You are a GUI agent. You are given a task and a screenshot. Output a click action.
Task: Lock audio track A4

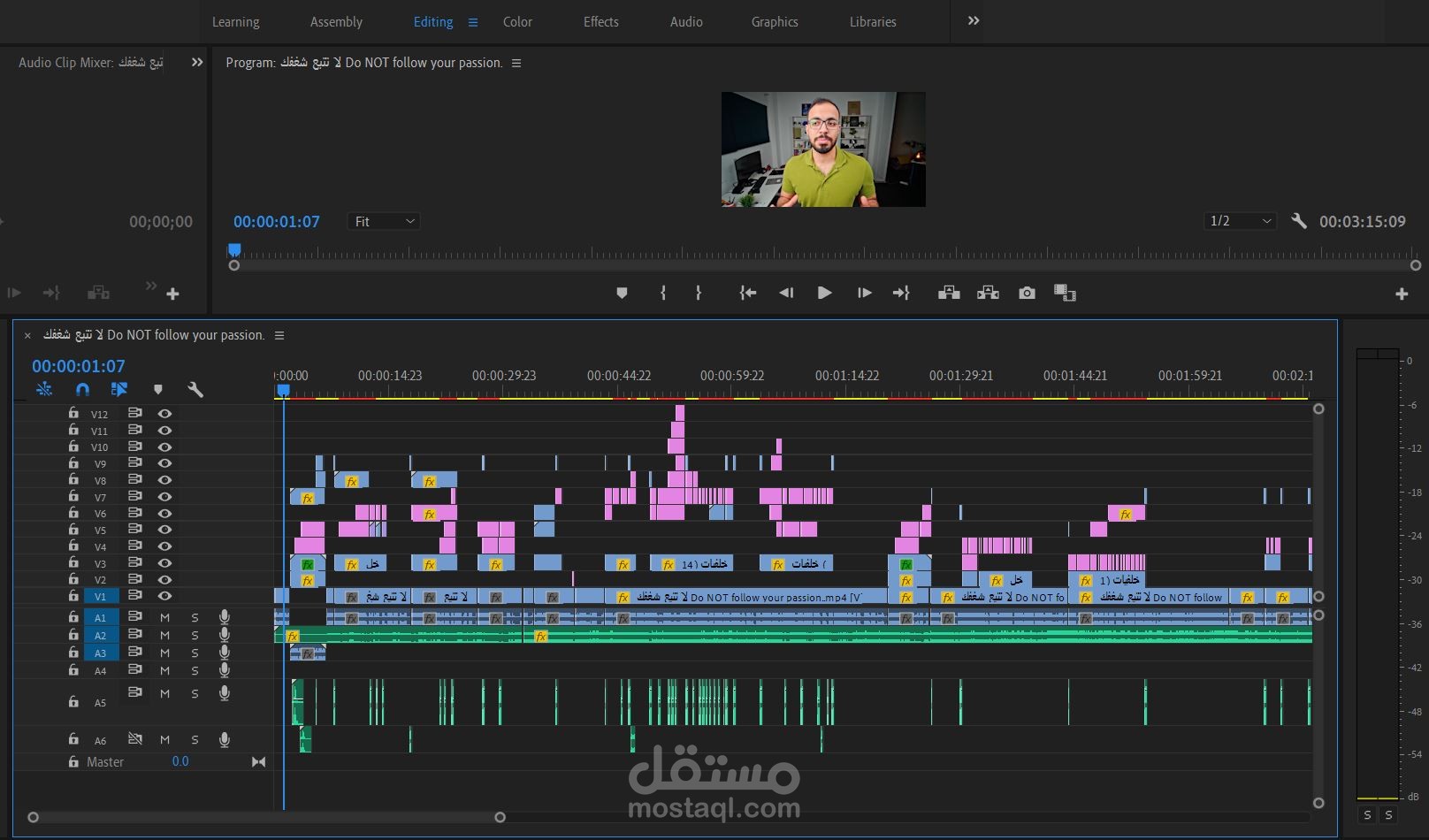point(73,670)
